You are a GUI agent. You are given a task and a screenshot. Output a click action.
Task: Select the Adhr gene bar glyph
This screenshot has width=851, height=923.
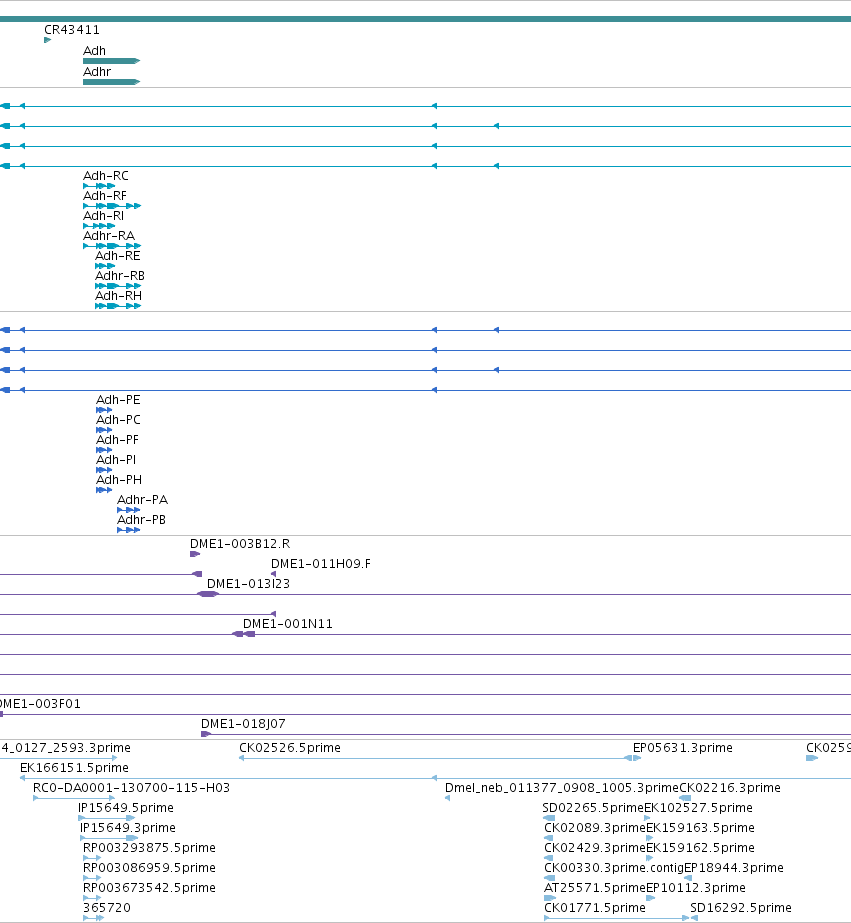(111, 82)
